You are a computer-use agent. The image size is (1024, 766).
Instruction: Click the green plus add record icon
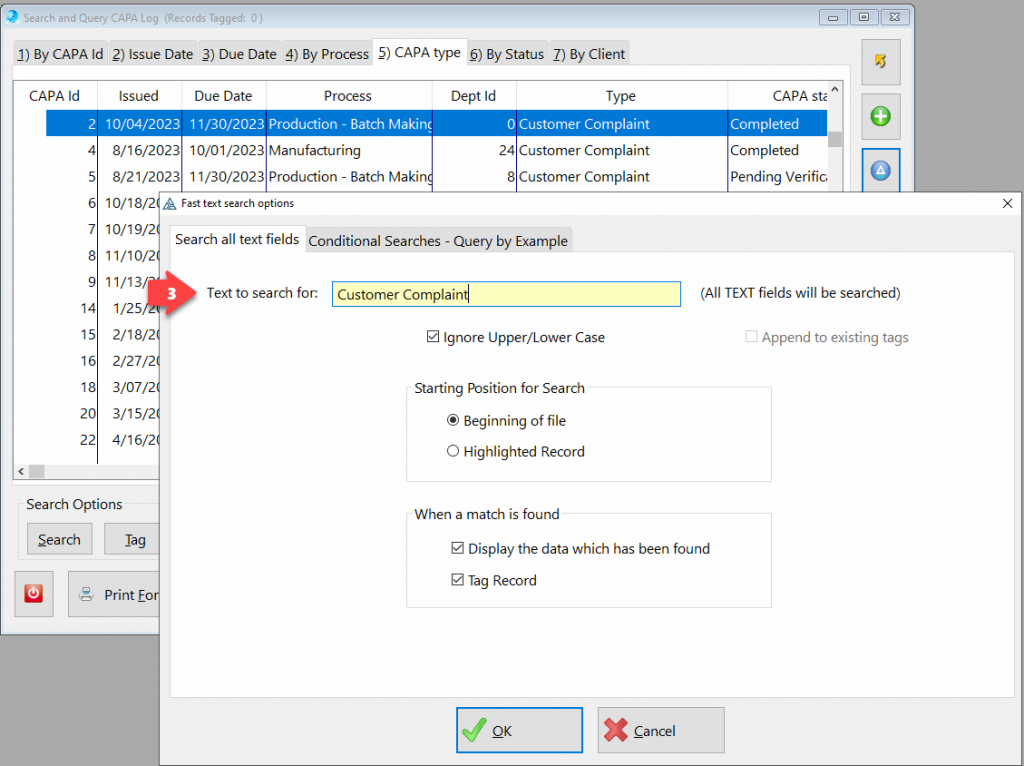[x=881, y=117]
